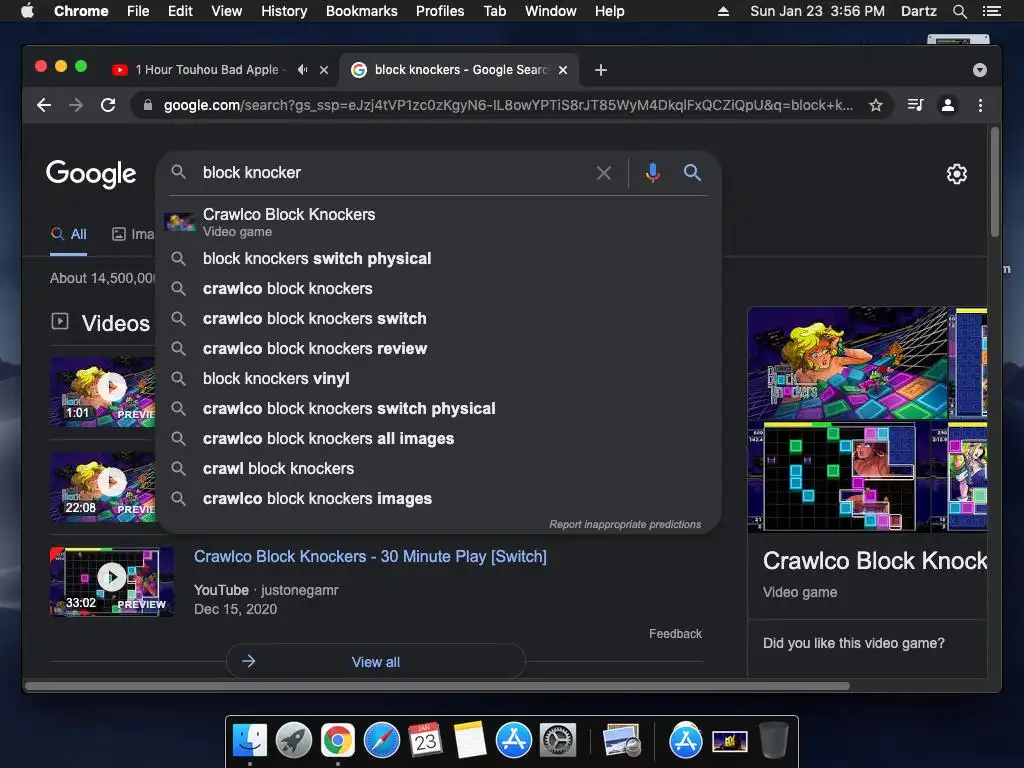1024x768 pixels.
Task: Click the site lock icon in address bar
Action: [x=148, y=105]
